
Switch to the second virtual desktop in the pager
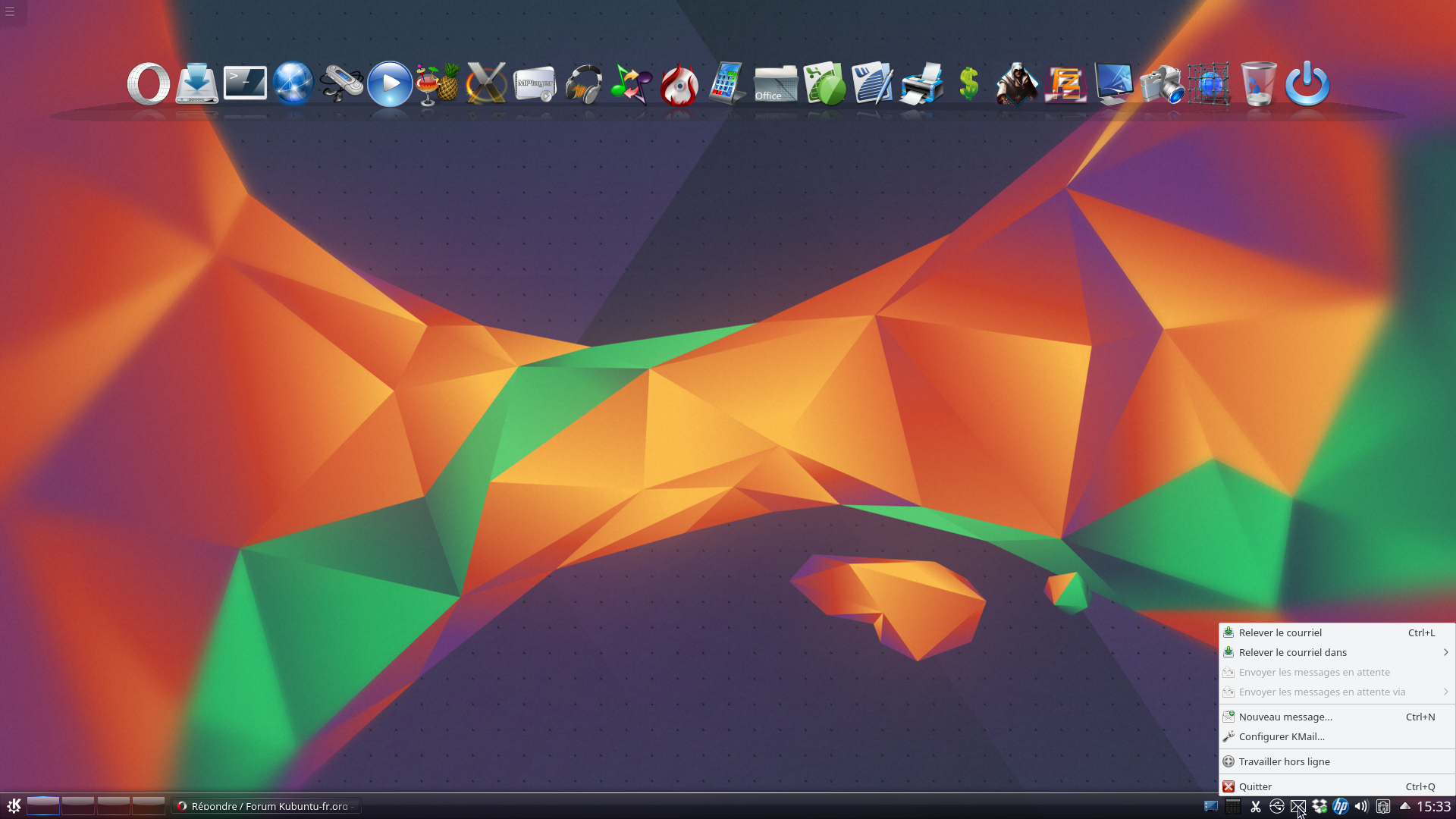tap(78, 806)
